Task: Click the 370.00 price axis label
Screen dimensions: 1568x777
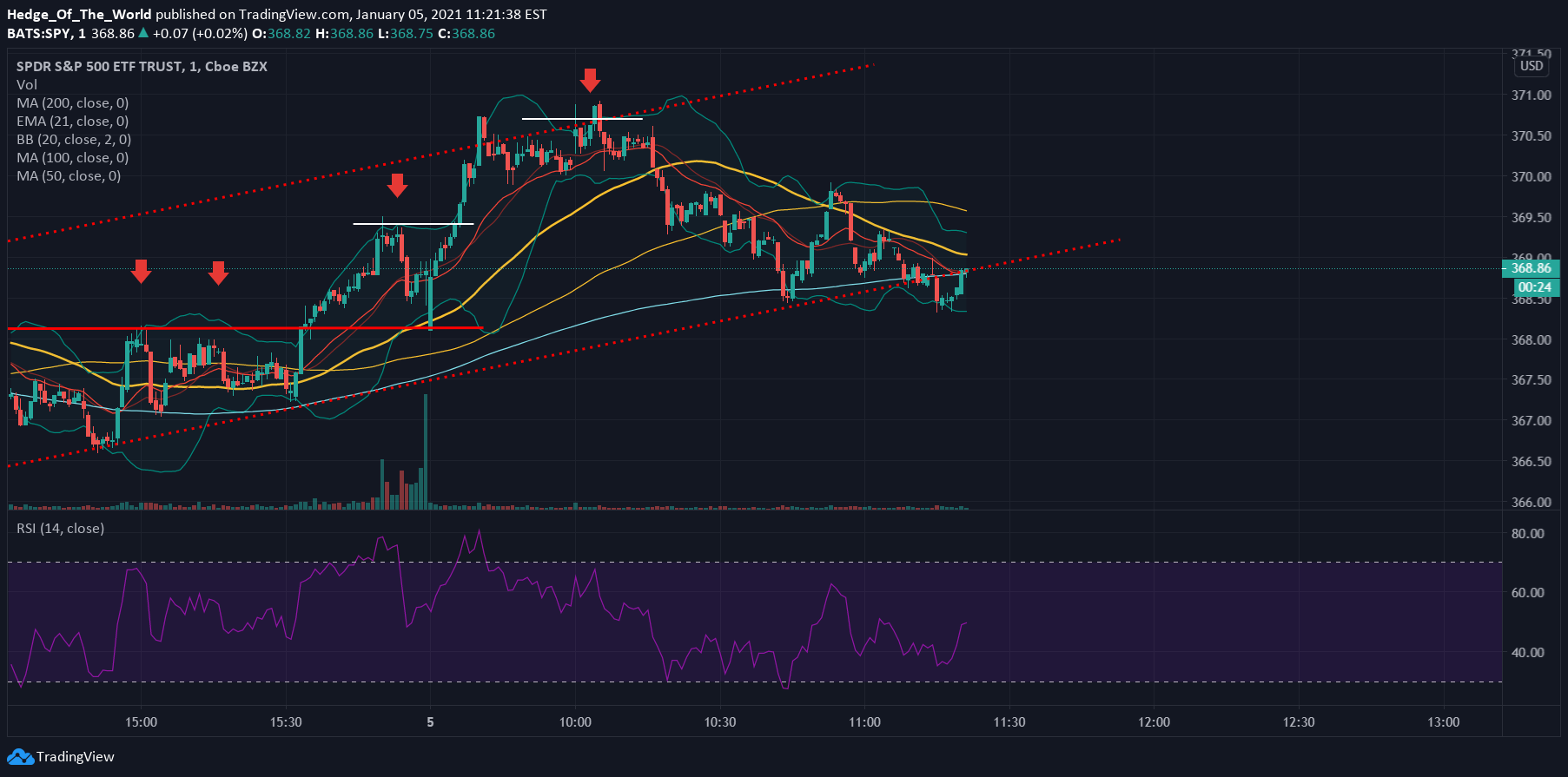Action: click(1532, 177)
